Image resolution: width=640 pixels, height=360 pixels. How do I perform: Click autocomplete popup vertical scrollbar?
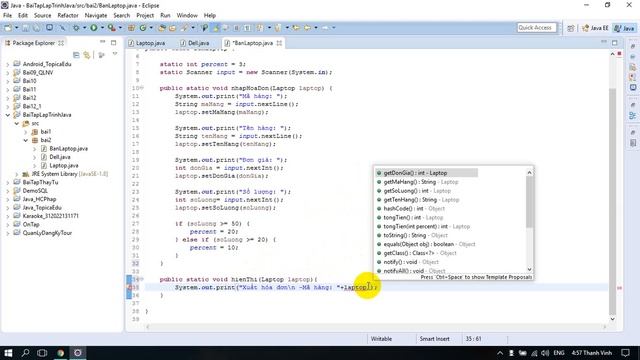[x=529, y=202]
